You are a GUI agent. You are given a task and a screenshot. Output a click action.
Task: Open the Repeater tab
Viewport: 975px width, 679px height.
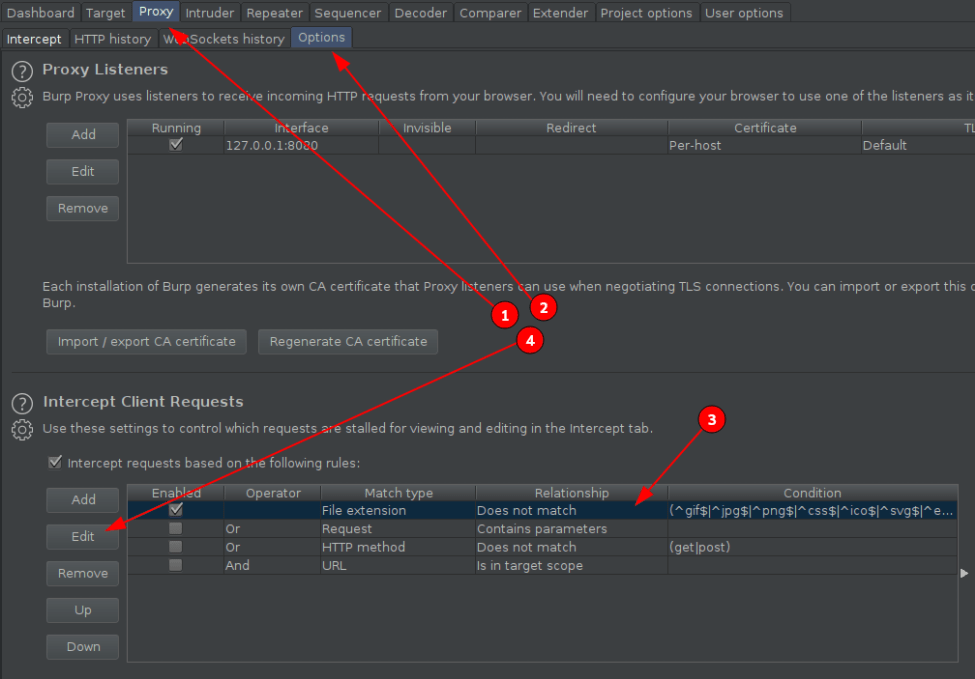(273, 13)
